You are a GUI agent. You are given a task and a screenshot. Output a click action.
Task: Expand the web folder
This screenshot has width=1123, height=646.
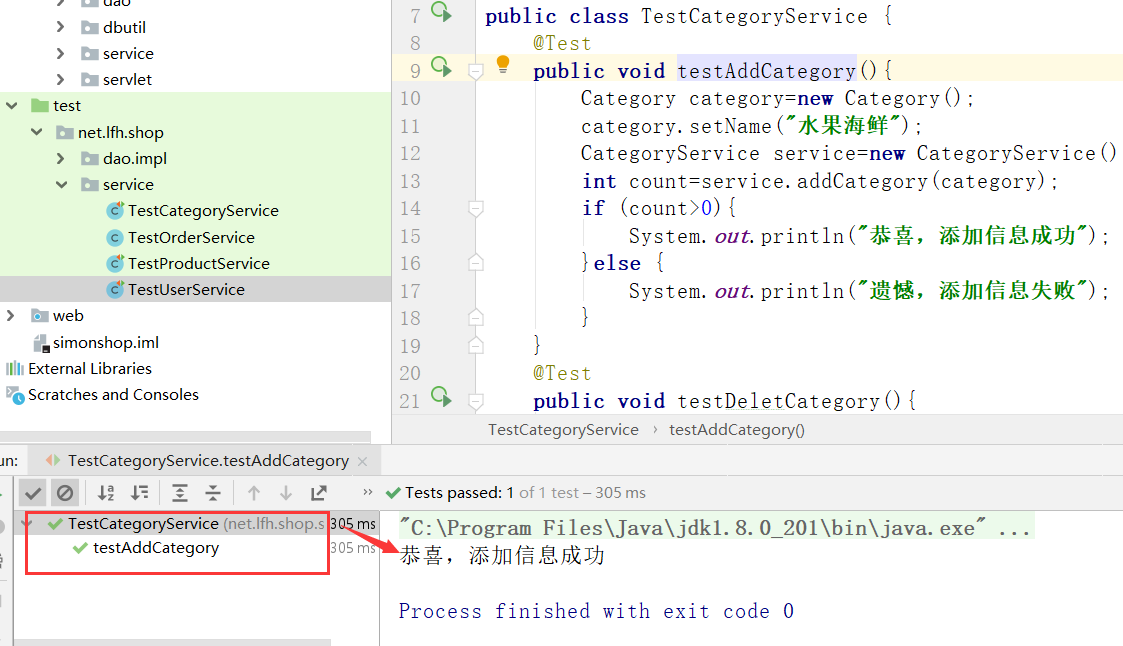pos(11,316)
